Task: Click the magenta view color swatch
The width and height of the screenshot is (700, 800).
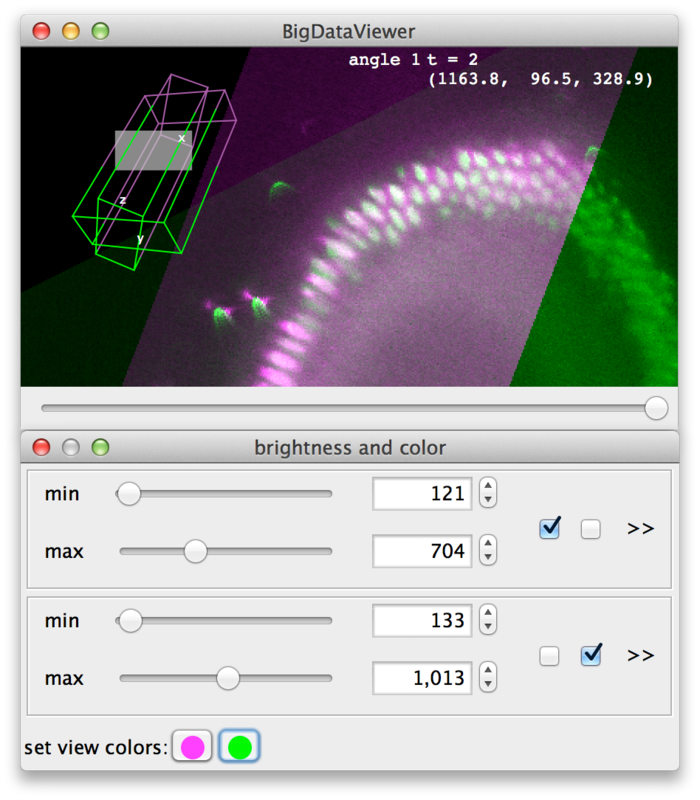Action: (192, 747)
